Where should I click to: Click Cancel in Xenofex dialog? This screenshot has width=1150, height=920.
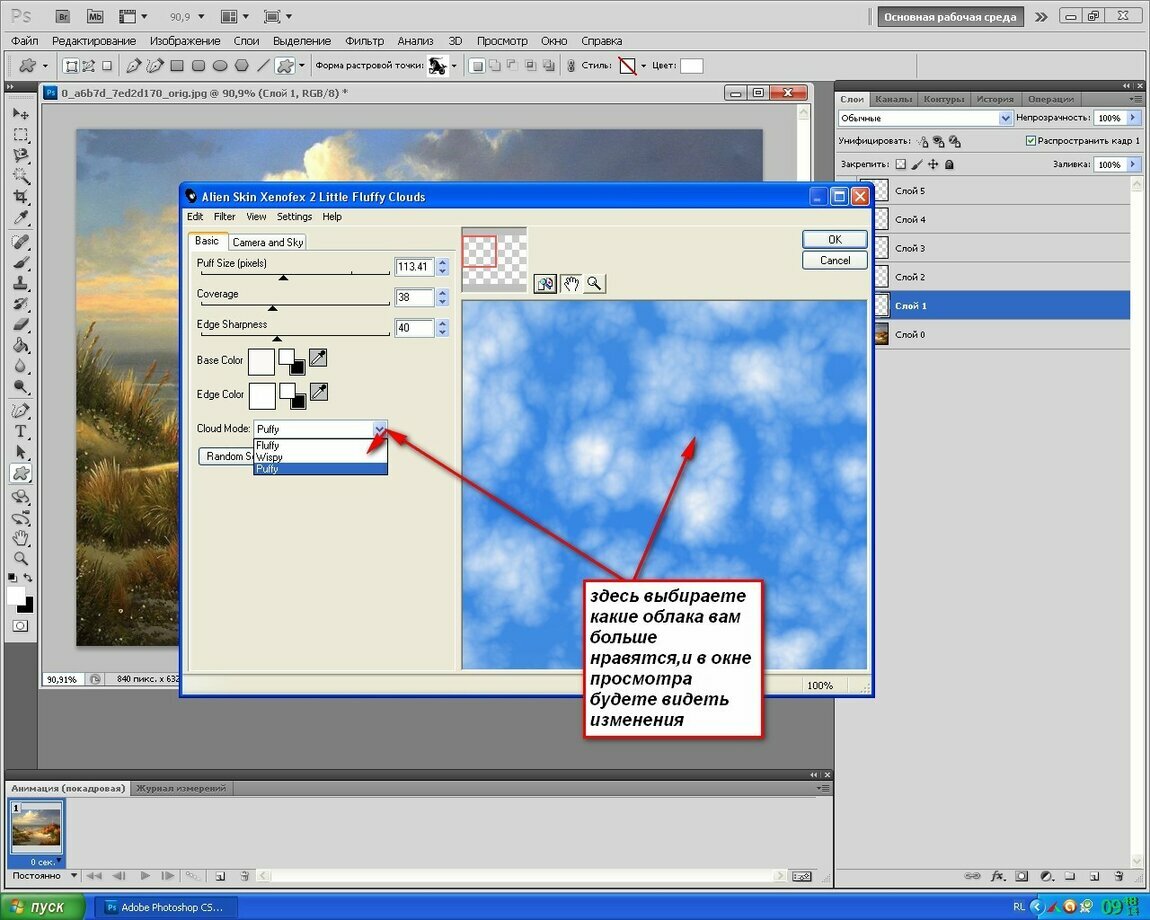(835, 260)
